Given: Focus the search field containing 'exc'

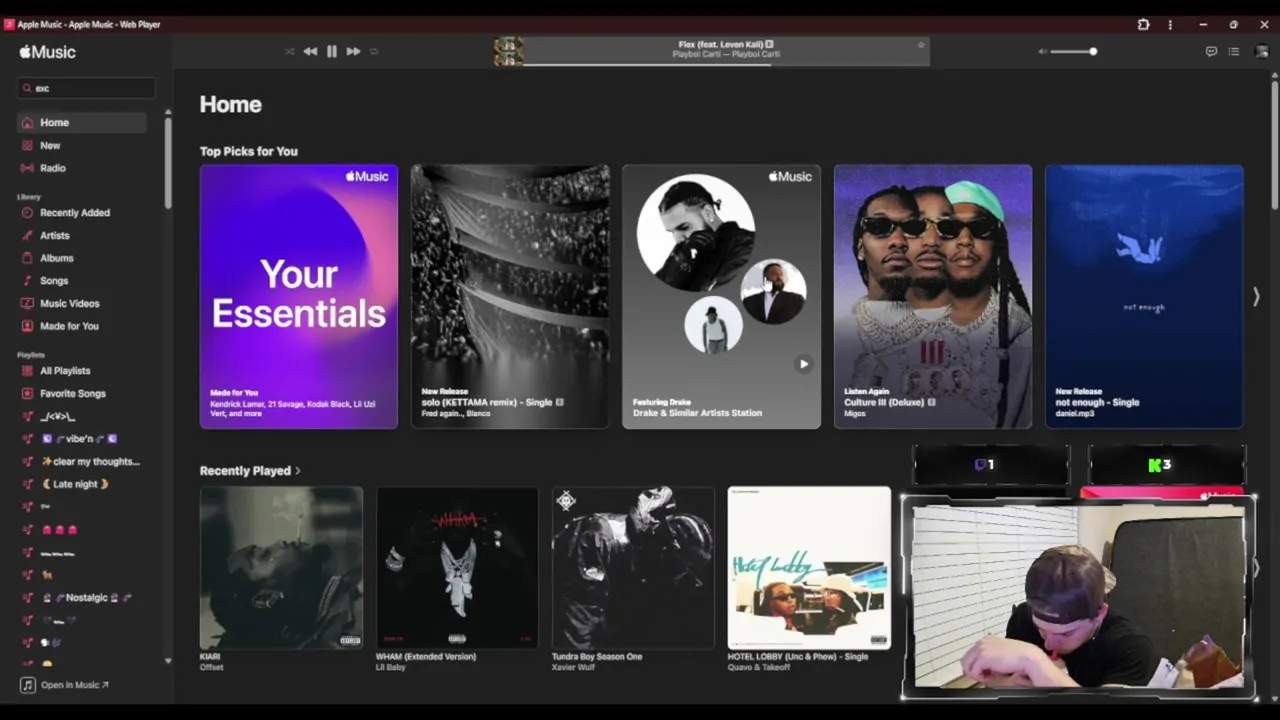Looking at the screenshot, I should coord(86,88).
